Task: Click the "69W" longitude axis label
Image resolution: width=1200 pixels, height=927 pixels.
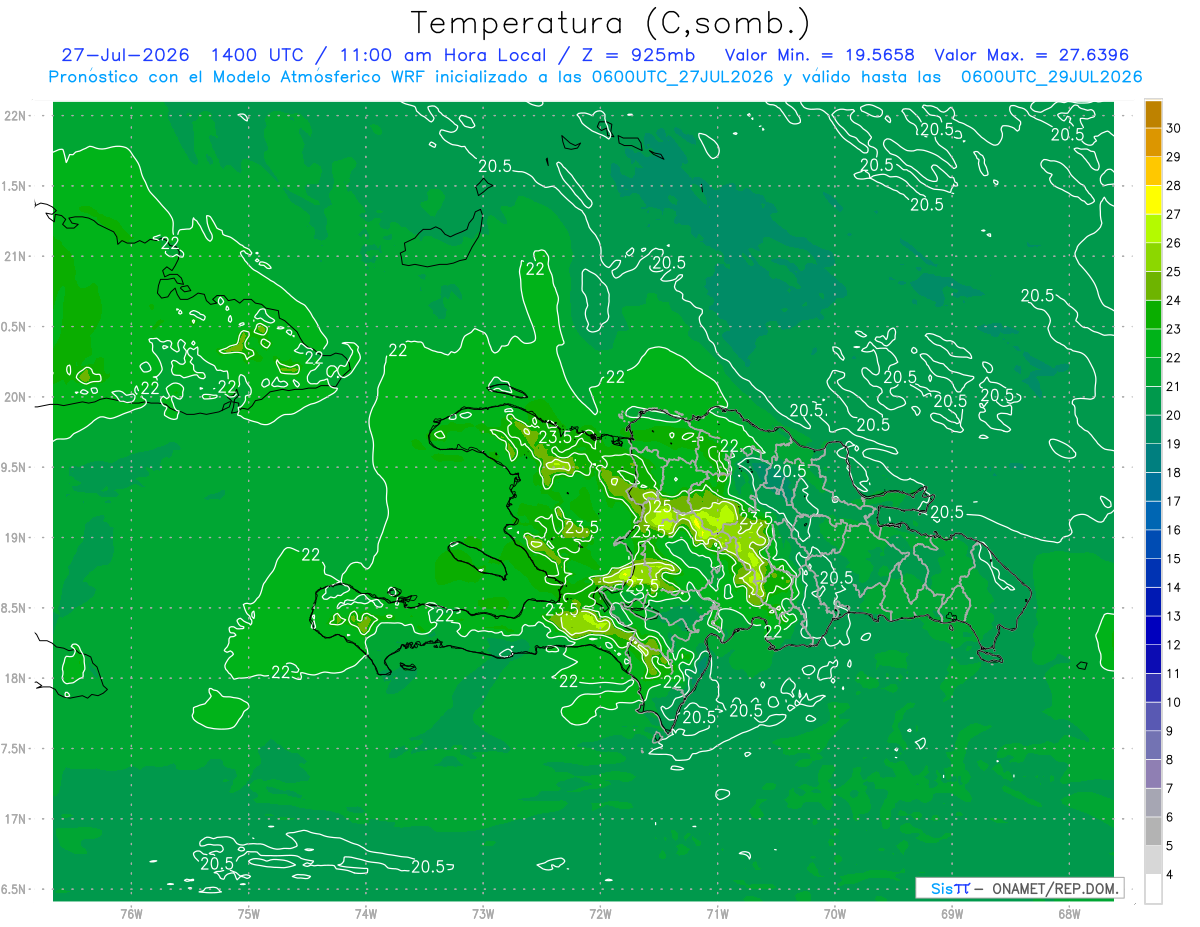Action: (952, 914)
